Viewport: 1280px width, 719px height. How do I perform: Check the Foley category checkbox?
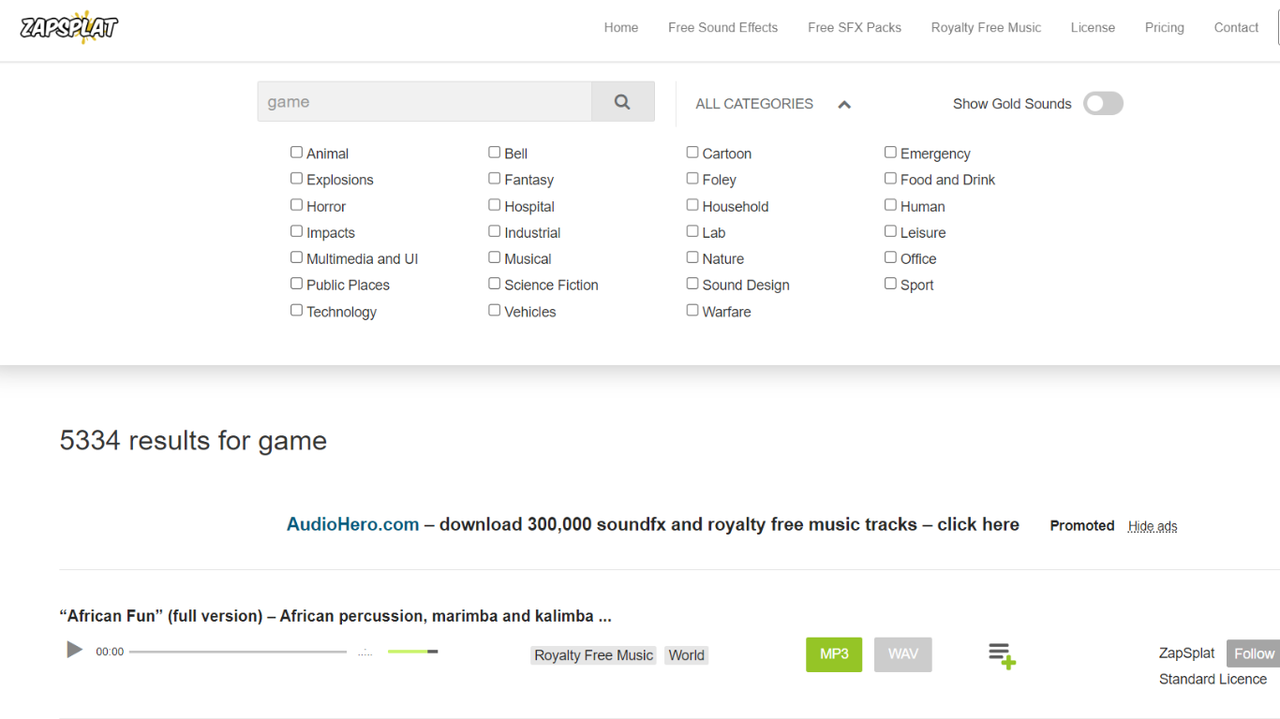coord(692,178)
